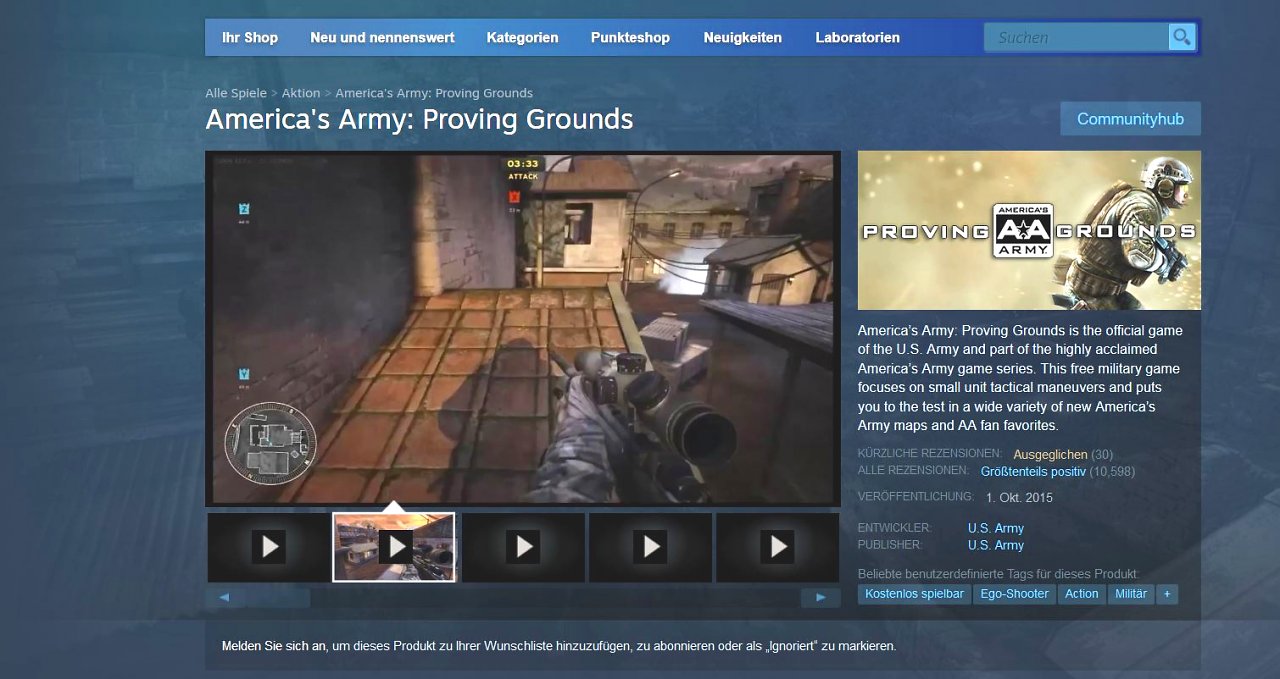
Task: Open publisher U.S. Army link
Action: [996, 545]
